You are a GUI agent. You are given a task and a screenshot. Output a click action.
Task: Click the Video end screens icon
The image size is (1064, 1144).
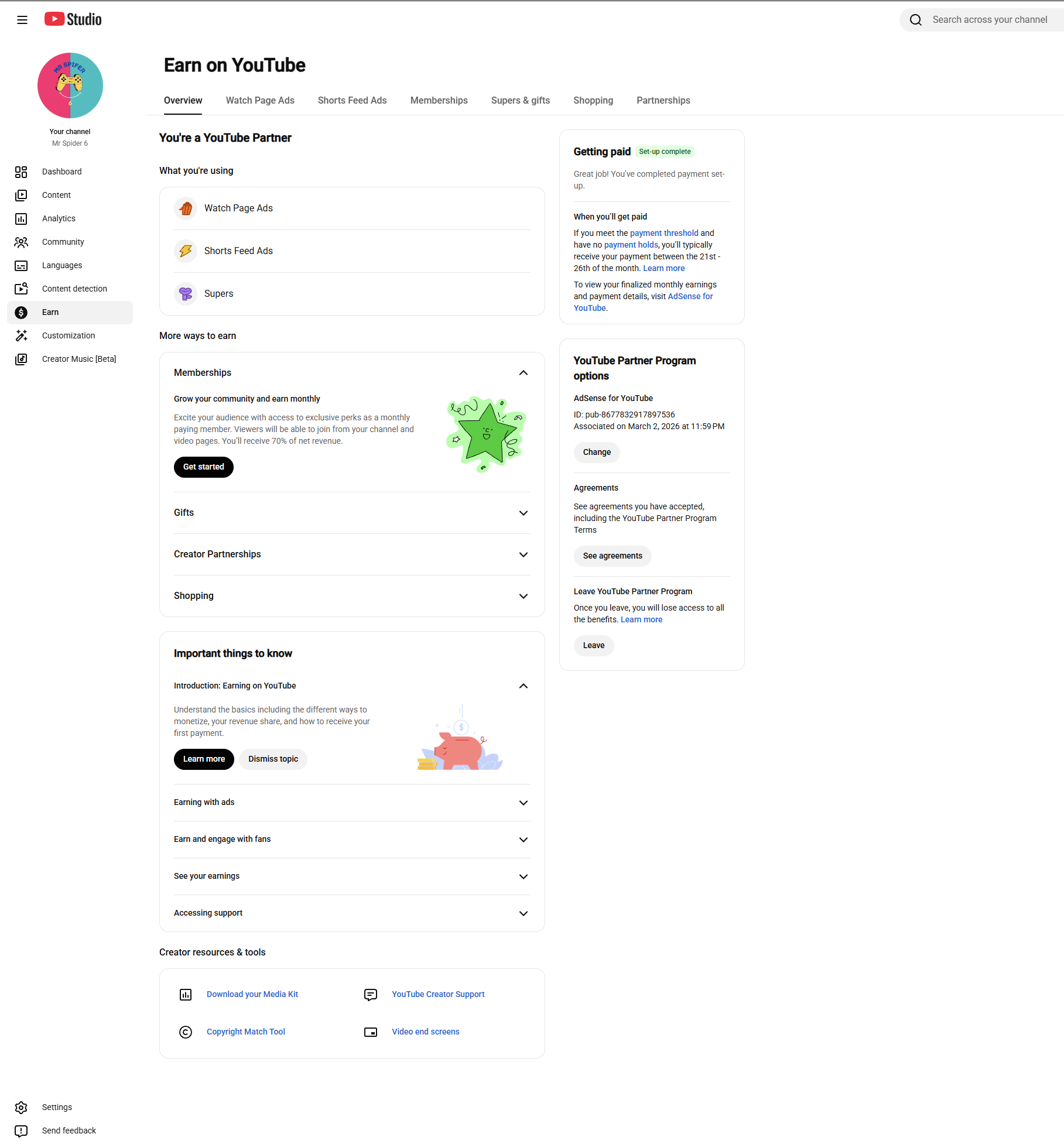click(x=371, y=1032)
